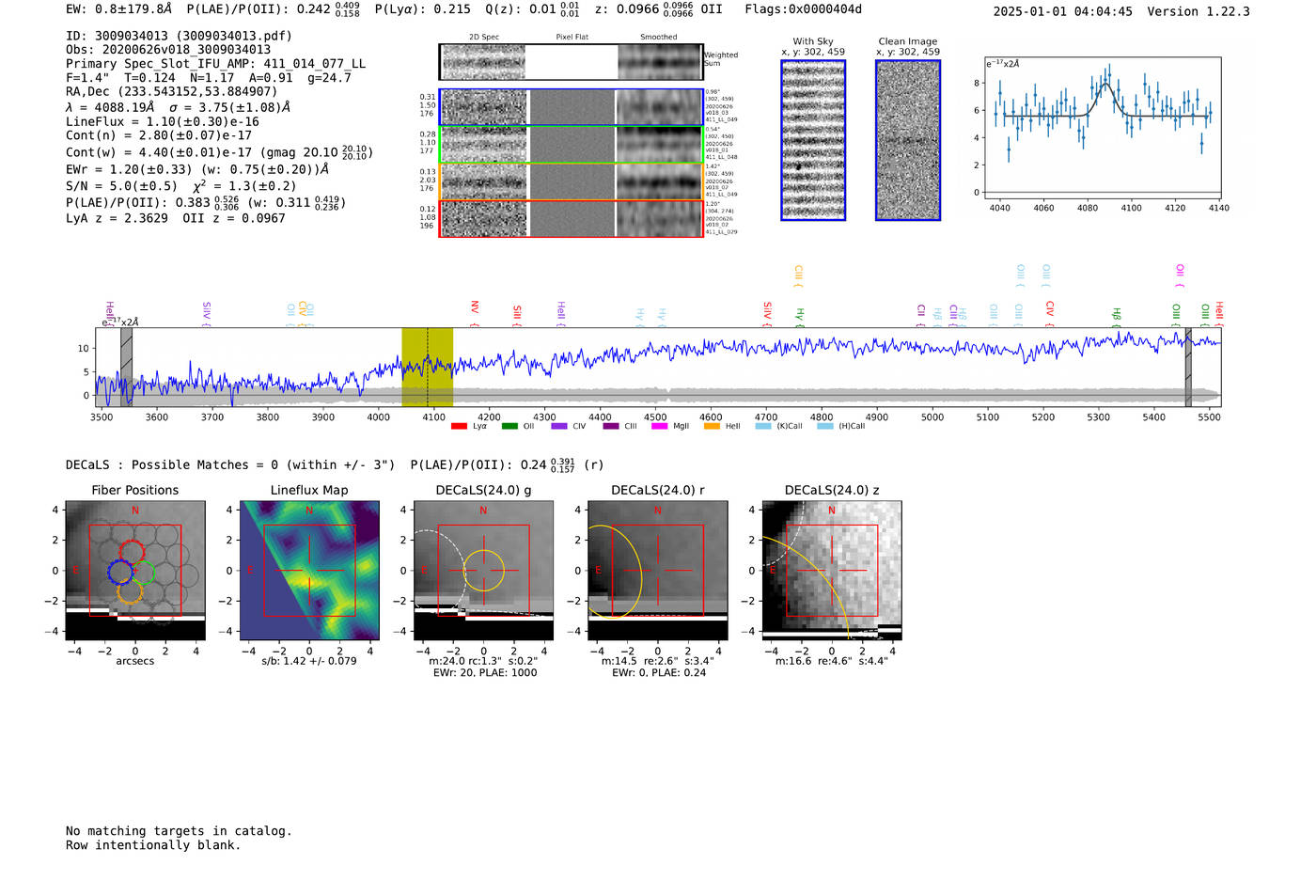
Task: Click the S/N = 5.0(±0.5) line
Action: (180, 185)
